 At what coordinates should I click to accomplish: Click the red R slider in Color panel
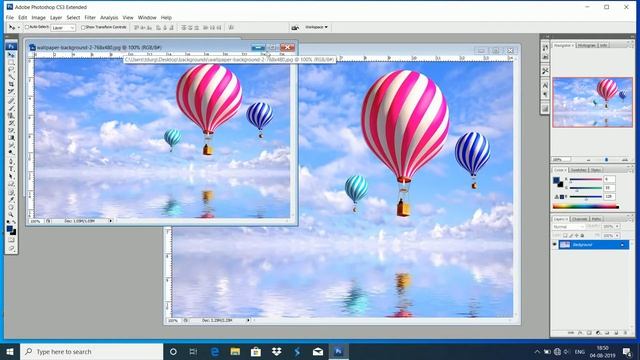click(x=586, y=179)
